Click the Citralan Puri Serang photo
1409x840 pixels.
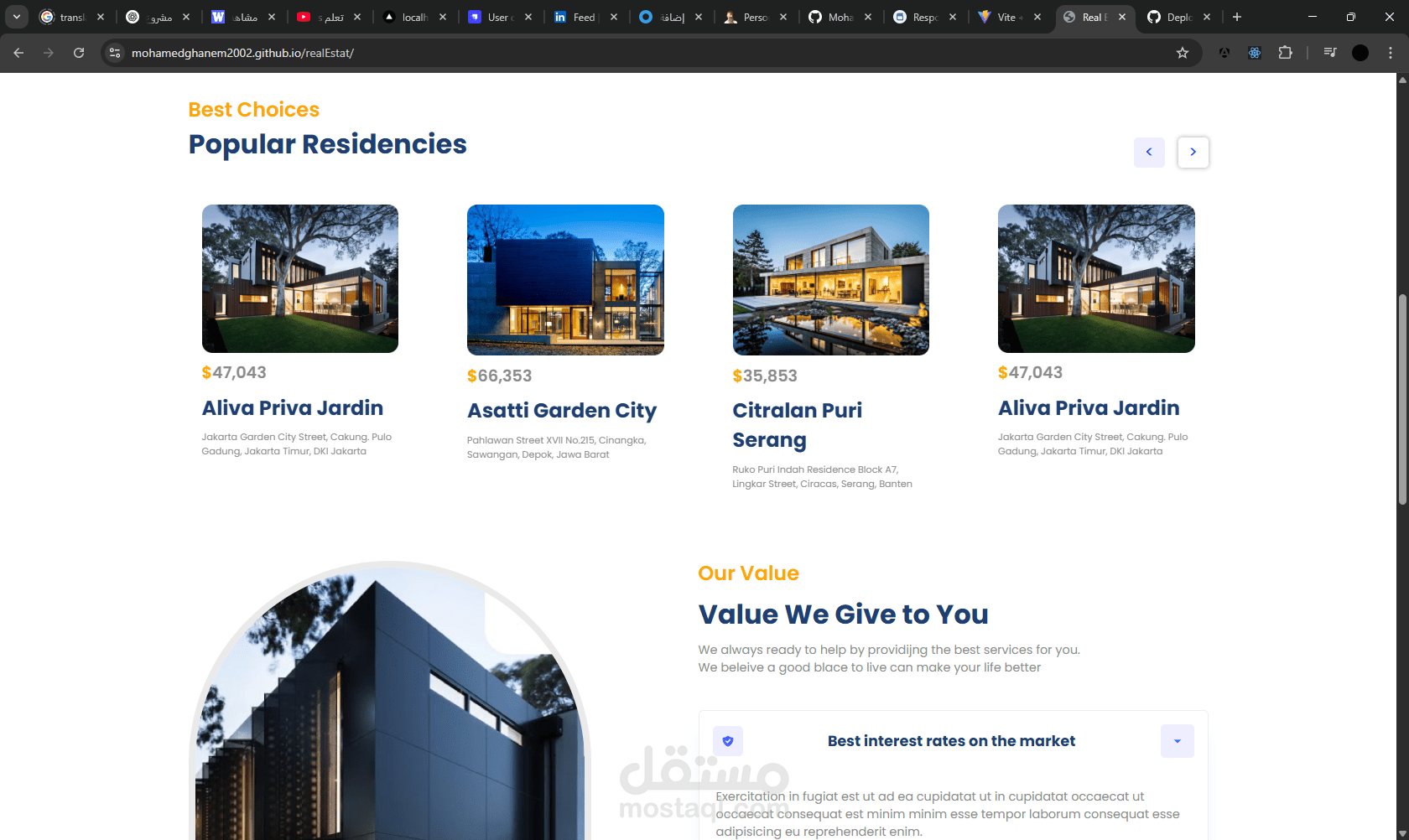coord(830,279)
